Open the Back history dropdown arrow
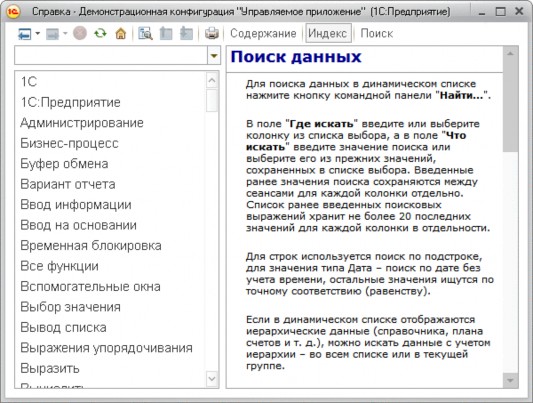Image resolution: width=533 pixels, height=403 pixels. coord(38,33)
